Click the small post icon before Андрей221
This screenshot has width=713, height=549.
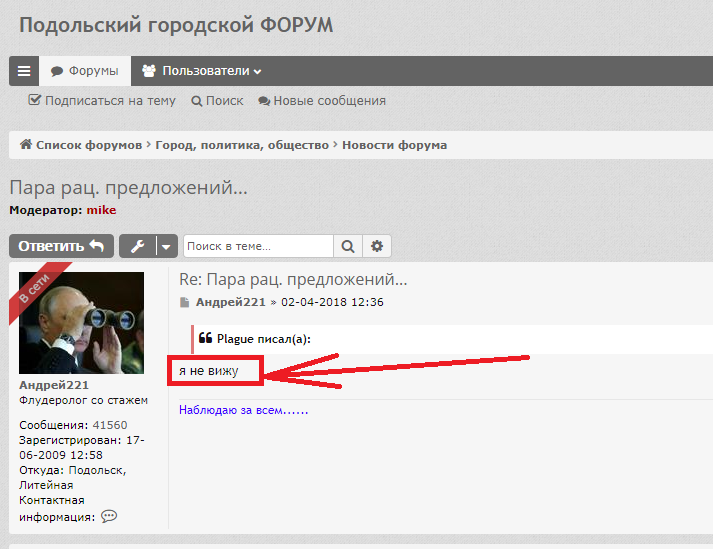point(184,302)
